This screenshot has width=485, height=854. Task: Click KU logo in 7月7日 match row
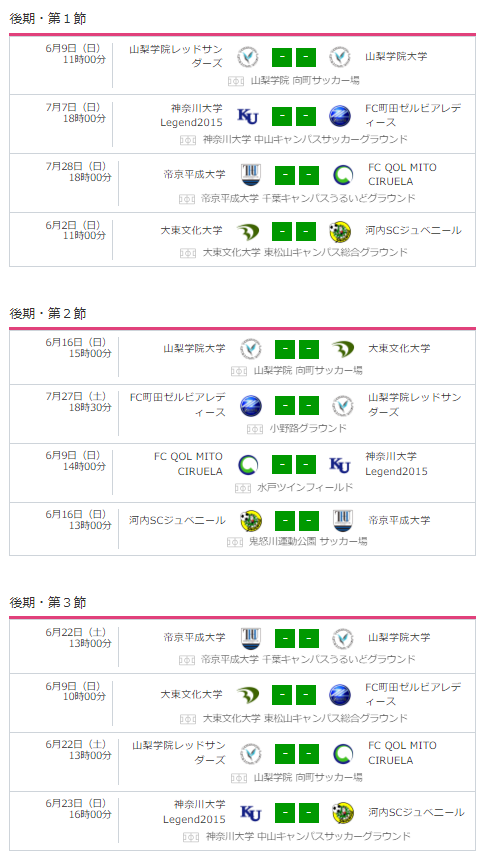click(x=248, y=116)
